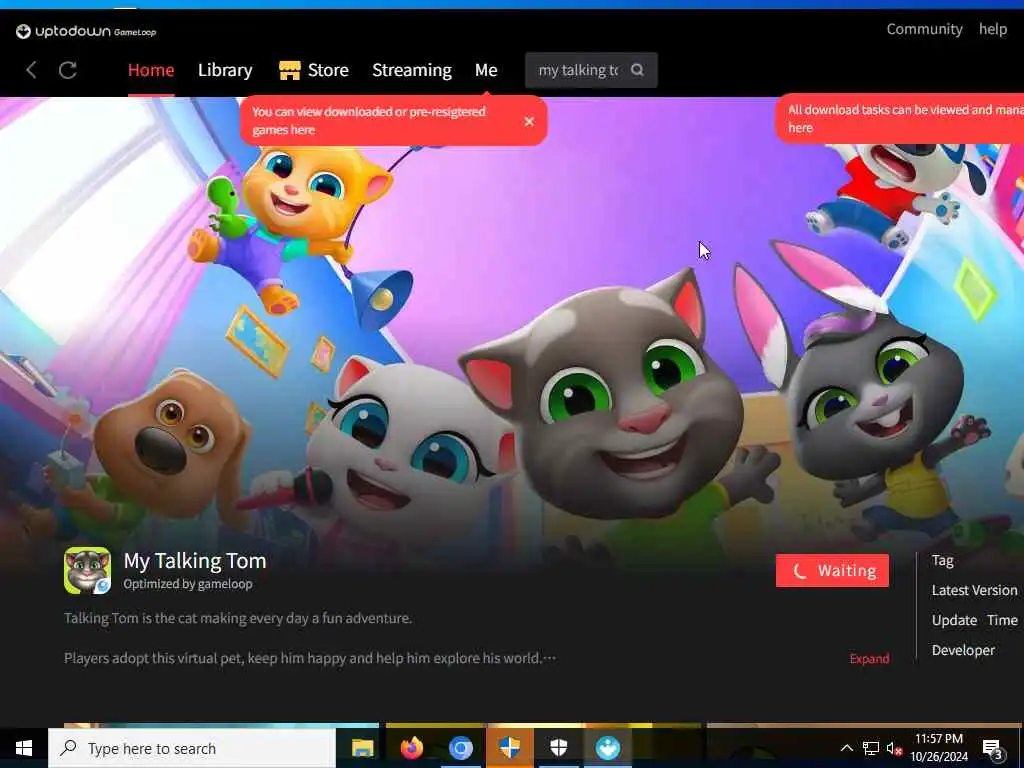Viewport: 1024px width, 768px height.
Task: Click the taskbar search box
Action: pos(192,748)
